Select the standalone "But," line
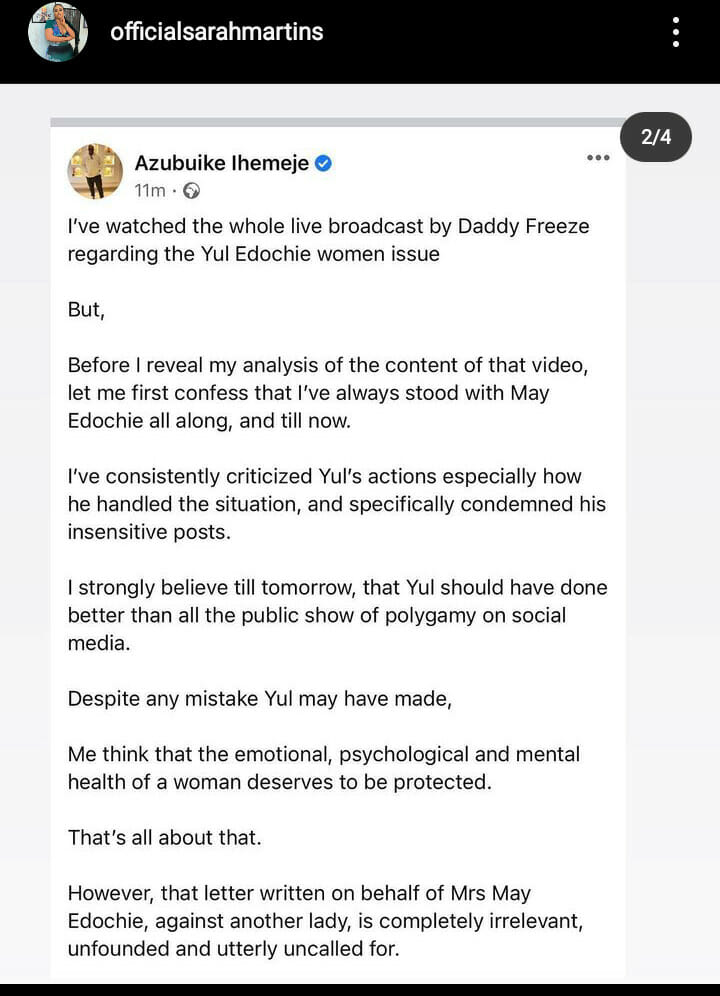The height and width of the screenshot is (996, 720). click(x=86, y=310)
